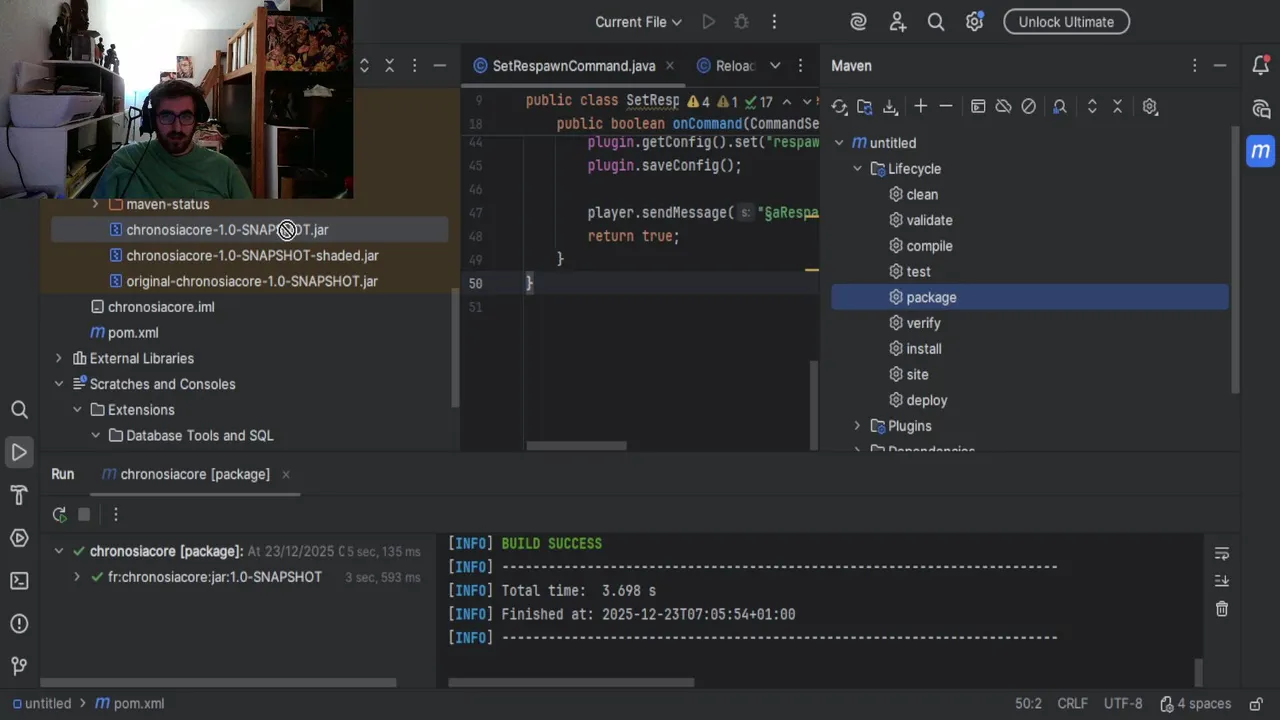
Task: Toggle soft-wrap in build output
Action: click(x=1221, y=553)
